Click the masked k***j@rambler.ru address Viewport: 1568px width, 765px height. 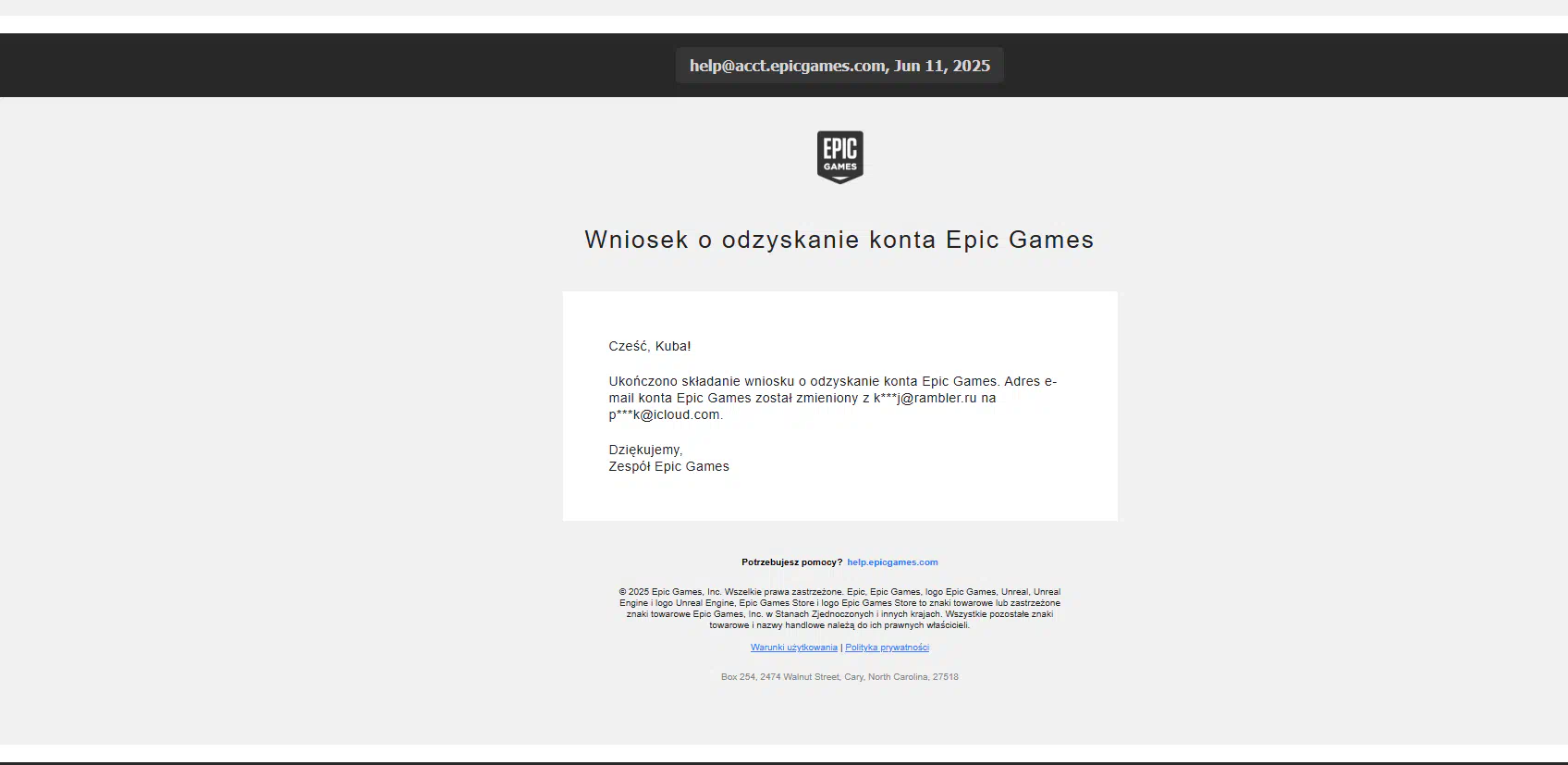925,398
